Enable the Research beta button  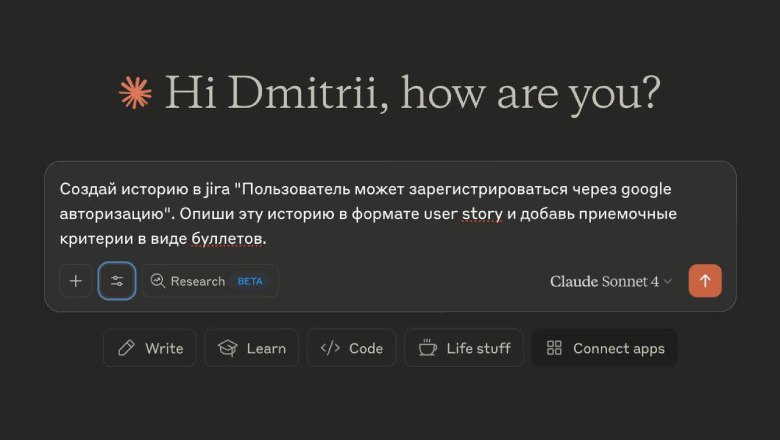coord(210,281)
